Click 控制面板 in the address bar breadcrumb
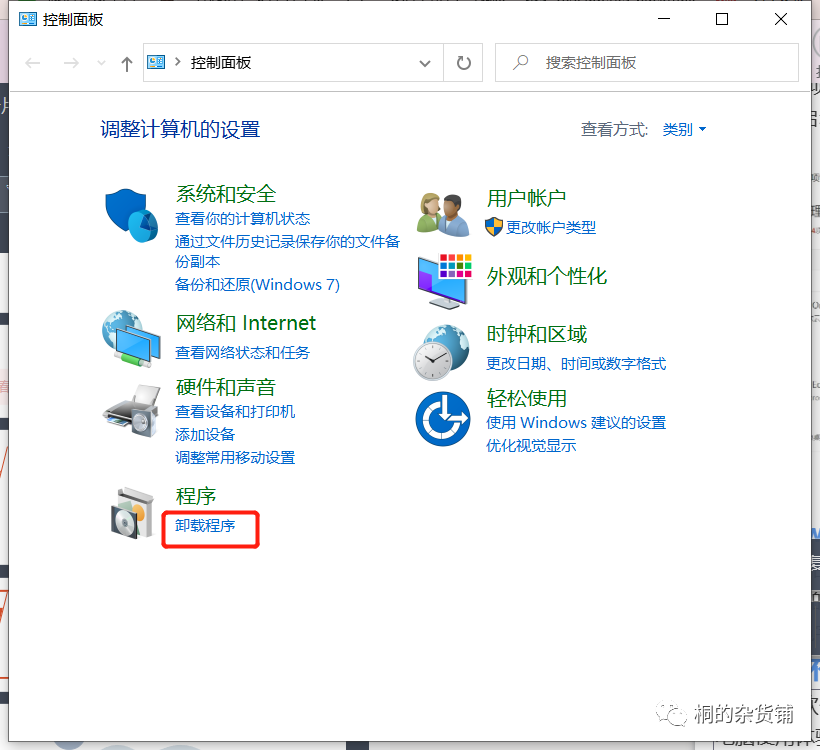 [221, 62]
